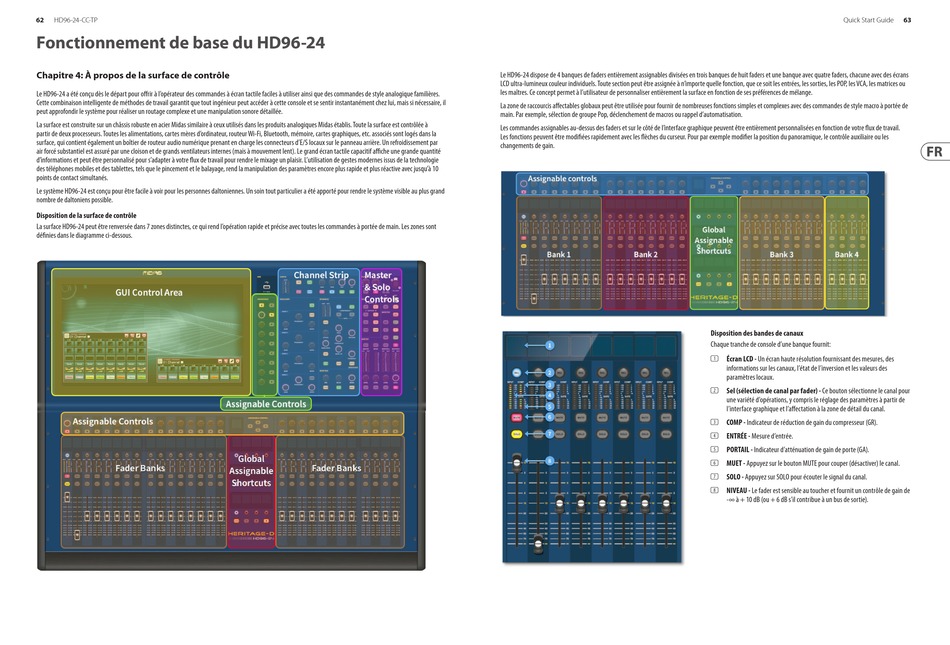Screen dimensions: 950x645
Task: Click the numbered box 2 before 'Sel'
Action: click(x=714, y=391)
